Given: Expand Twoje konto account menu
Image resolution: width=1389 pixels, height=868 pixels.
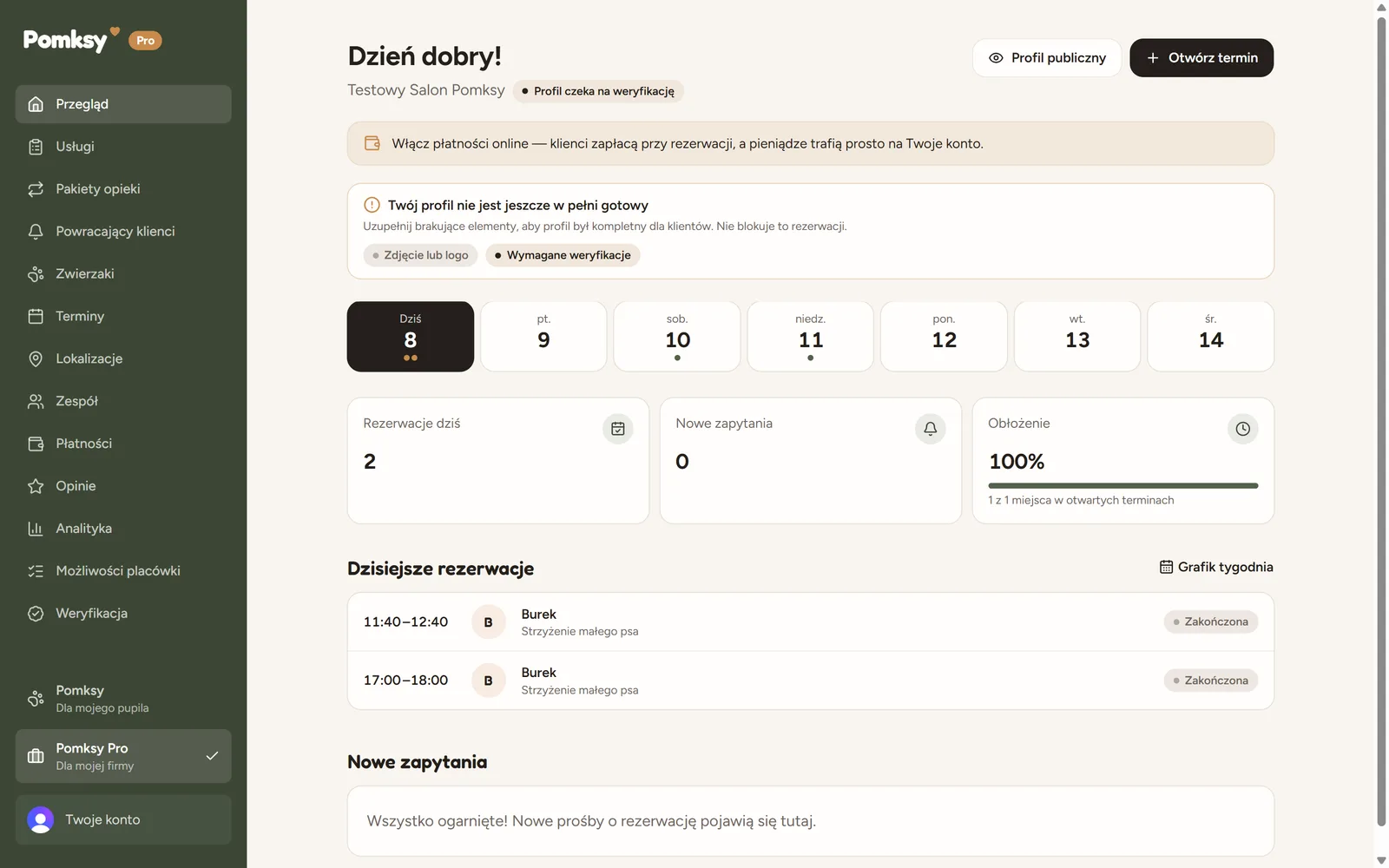Looking at the screenshot, I should point(123,819).
